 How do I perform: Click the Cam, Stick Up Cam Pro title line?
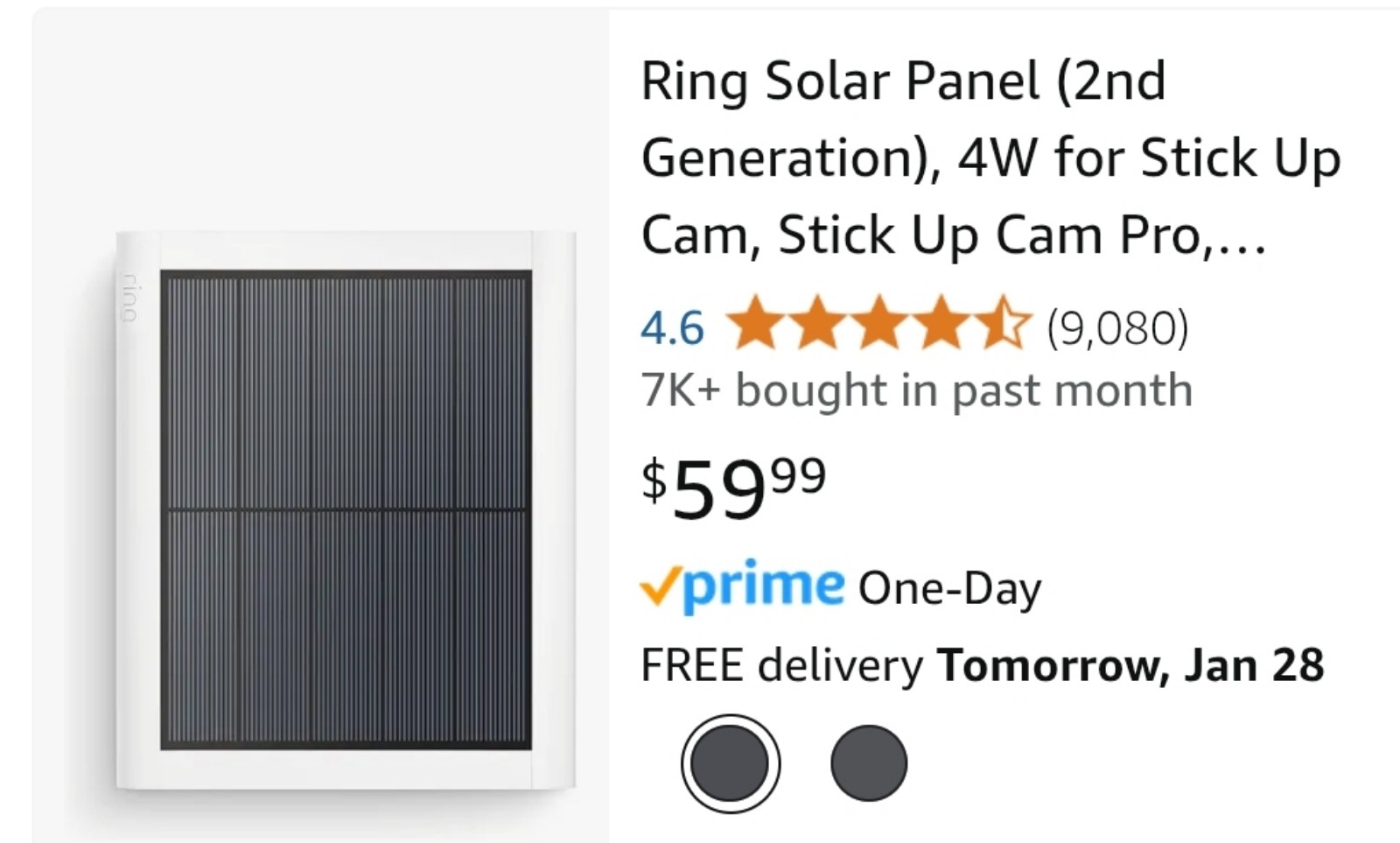click(x=954, y=235)
